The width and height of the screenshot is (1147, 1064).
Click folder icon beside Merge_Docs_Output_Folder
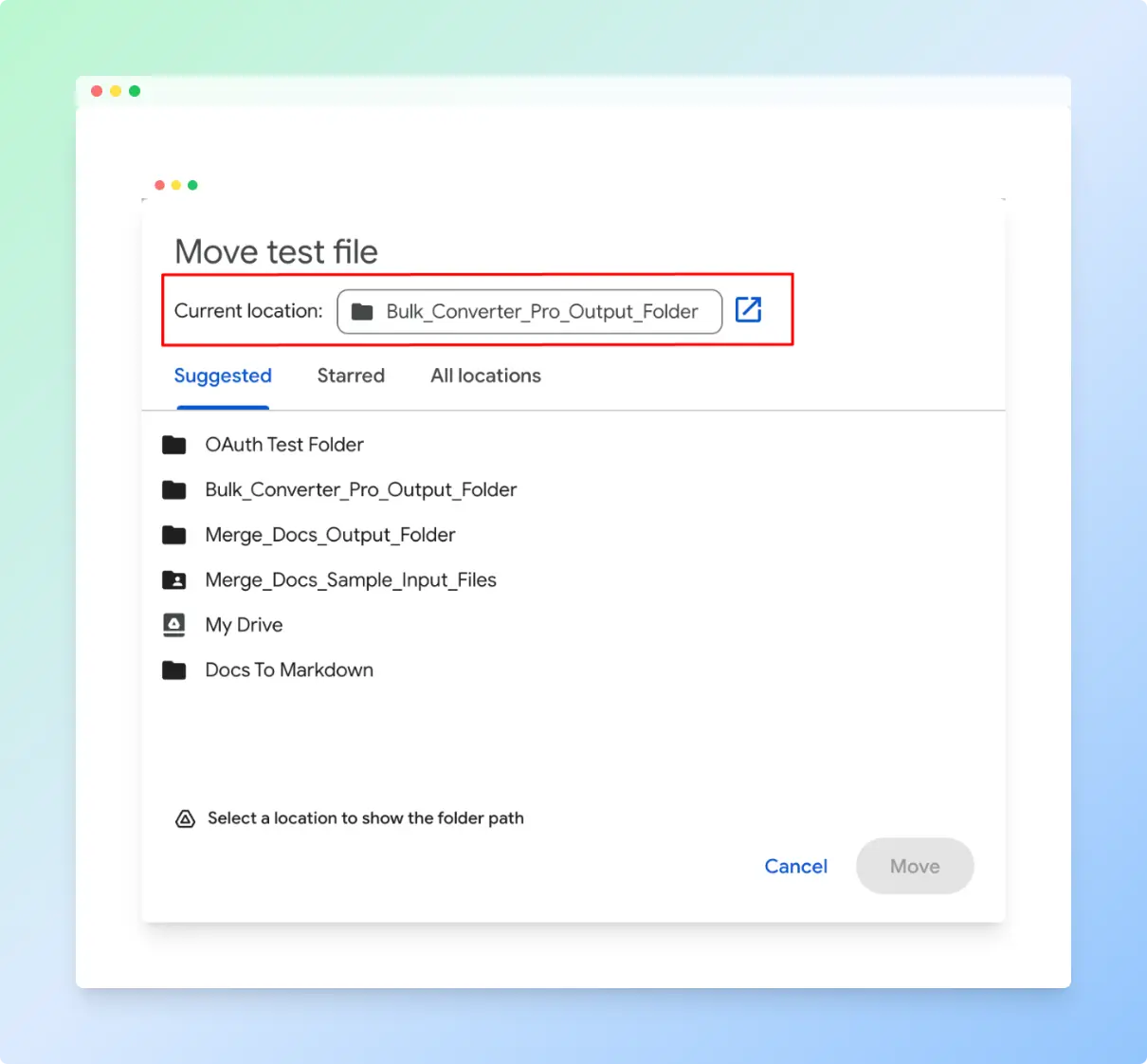point(174,535)
